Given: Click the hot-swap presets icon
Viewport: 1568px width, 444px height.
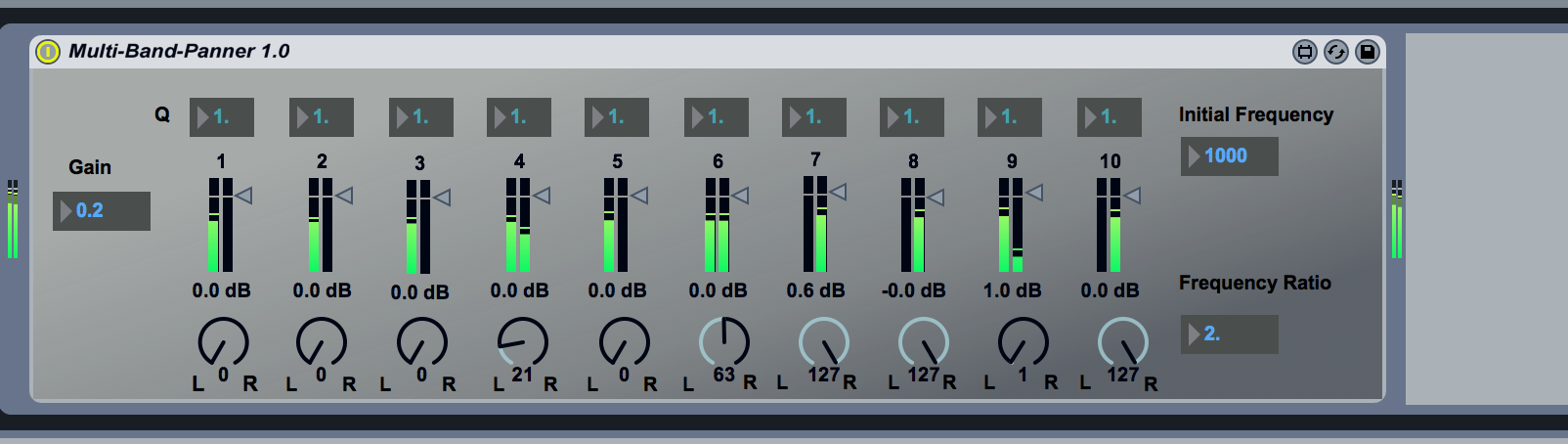Looking at the screenshot, I should [x=1335, y=52].
